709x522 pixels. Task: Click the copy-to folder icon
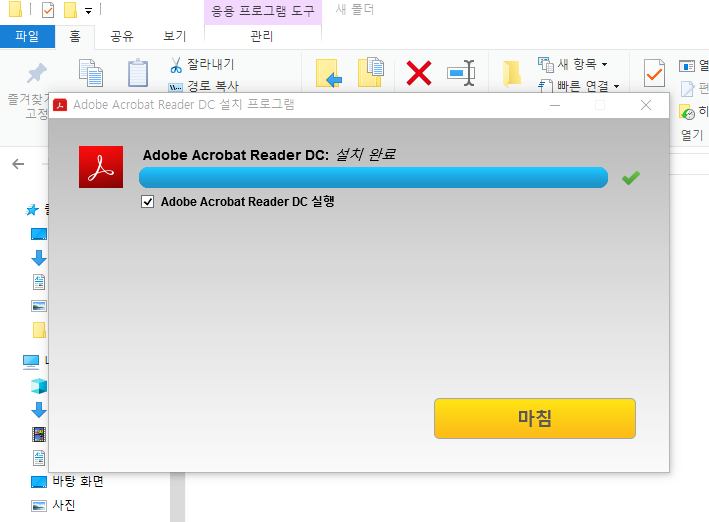[371, 72]
